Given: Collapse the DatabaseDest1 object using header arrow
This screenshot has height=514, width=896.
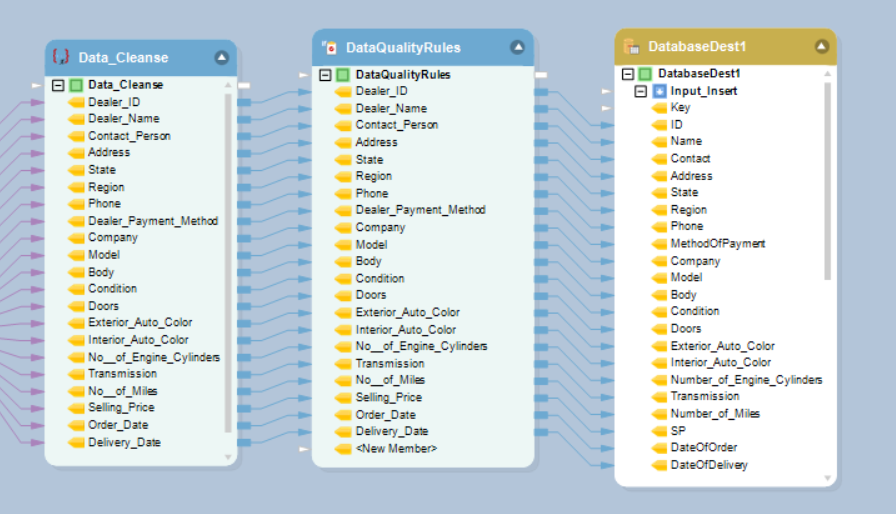Looking at the screenshot, I should click(x=821, y=46).
